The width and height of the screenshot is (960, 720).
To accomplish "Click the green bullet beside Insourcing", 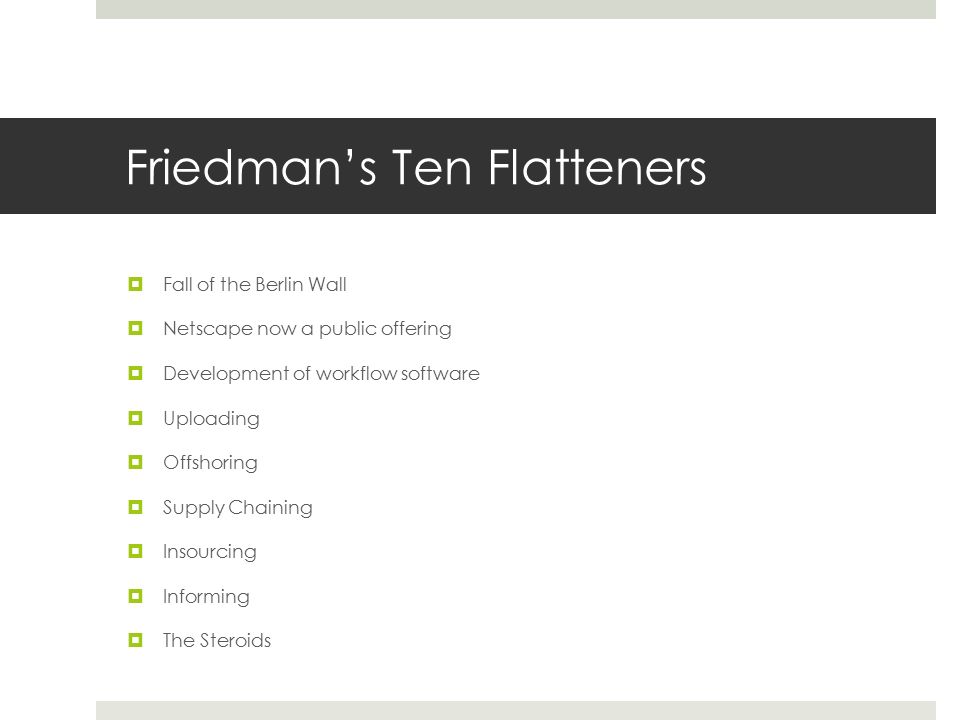I will point(135,552).
